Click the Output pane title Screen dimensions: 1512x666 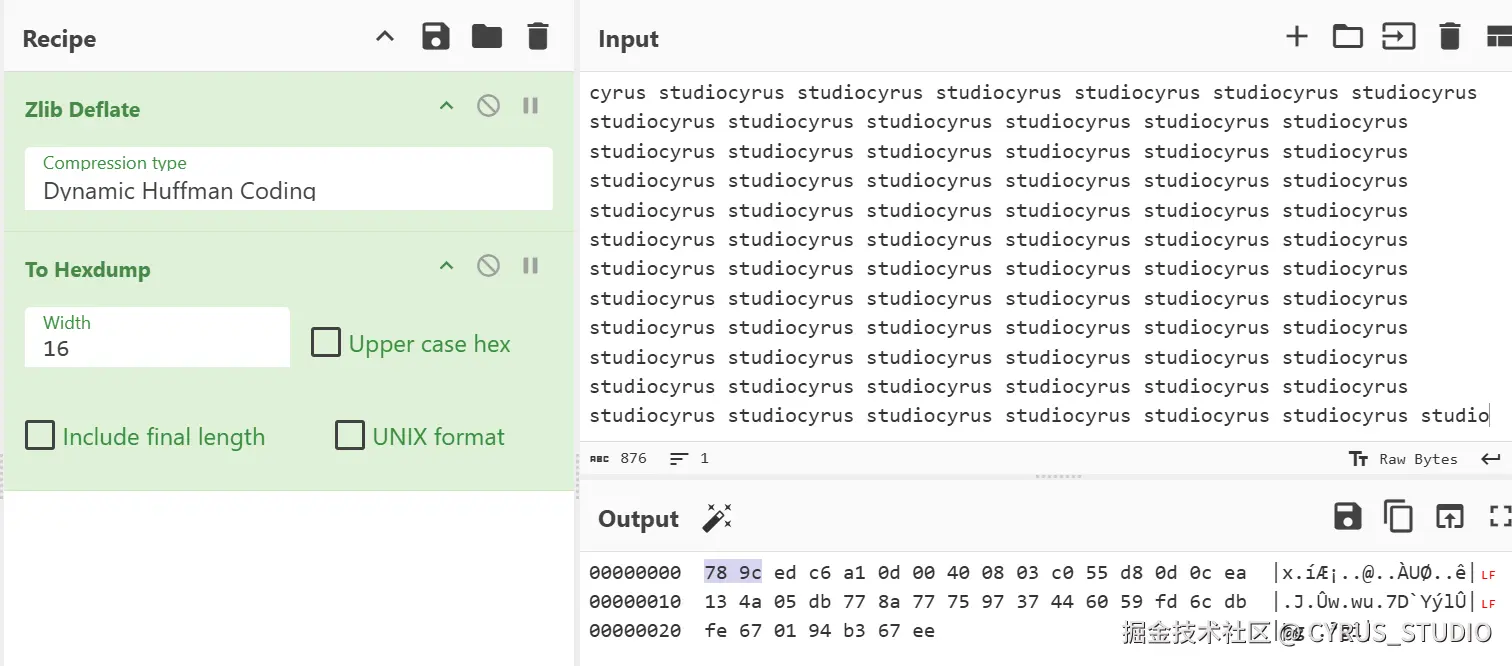638,519
